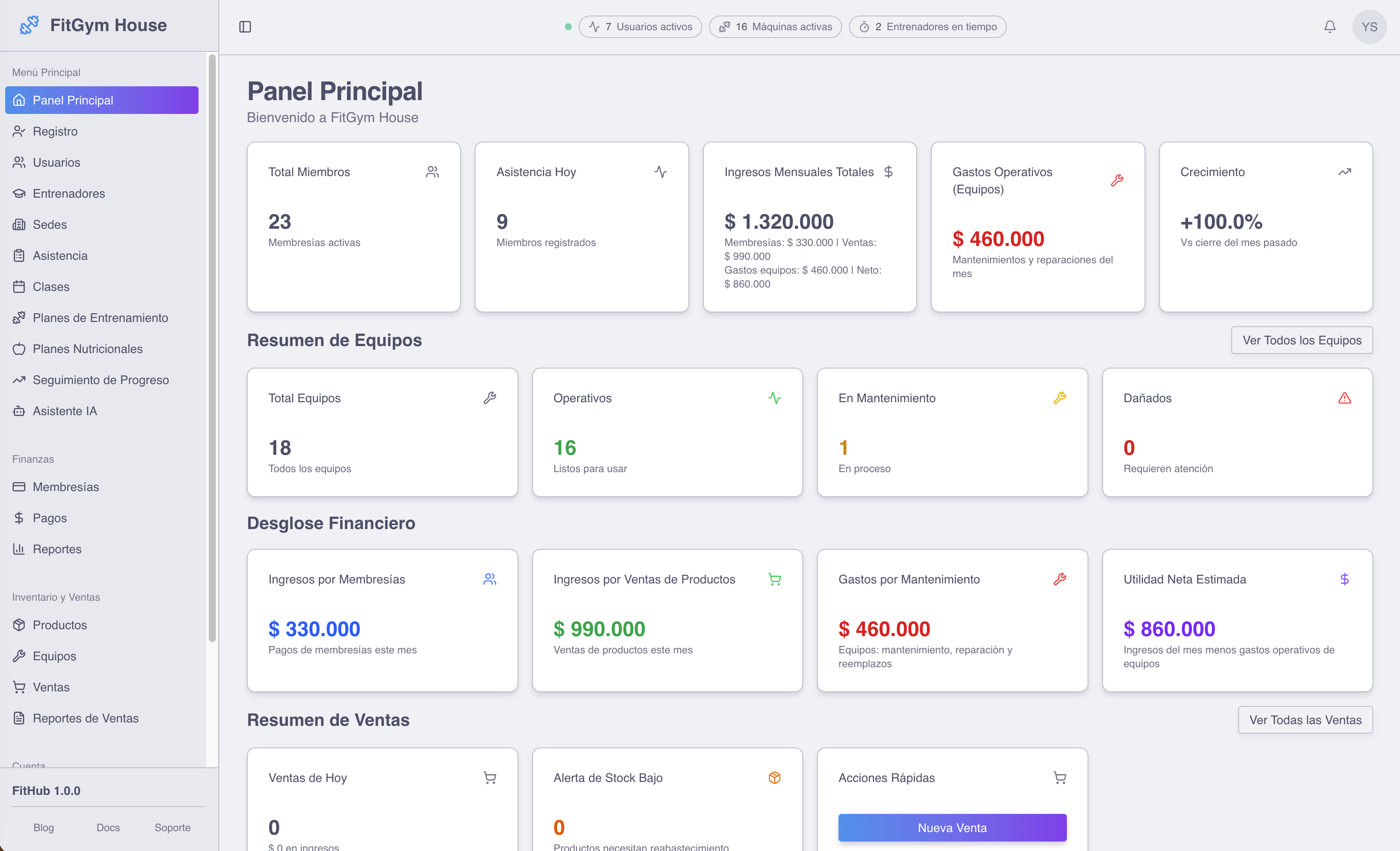The width and height of the screenshot is (1400, 851).
Task: Click the cart icon on Ingresos por Ventas card
Action: coord(775,579)
